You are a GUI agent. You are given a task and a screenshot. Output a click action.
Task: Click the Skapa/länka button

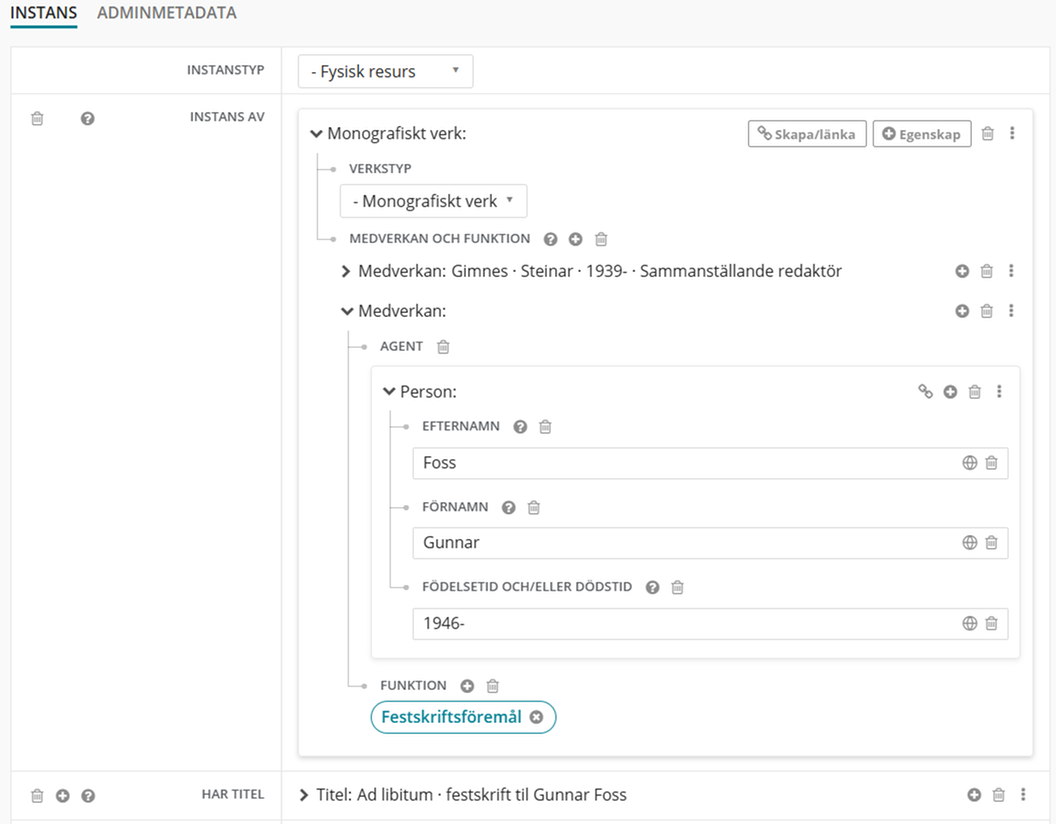coord(807,134)
